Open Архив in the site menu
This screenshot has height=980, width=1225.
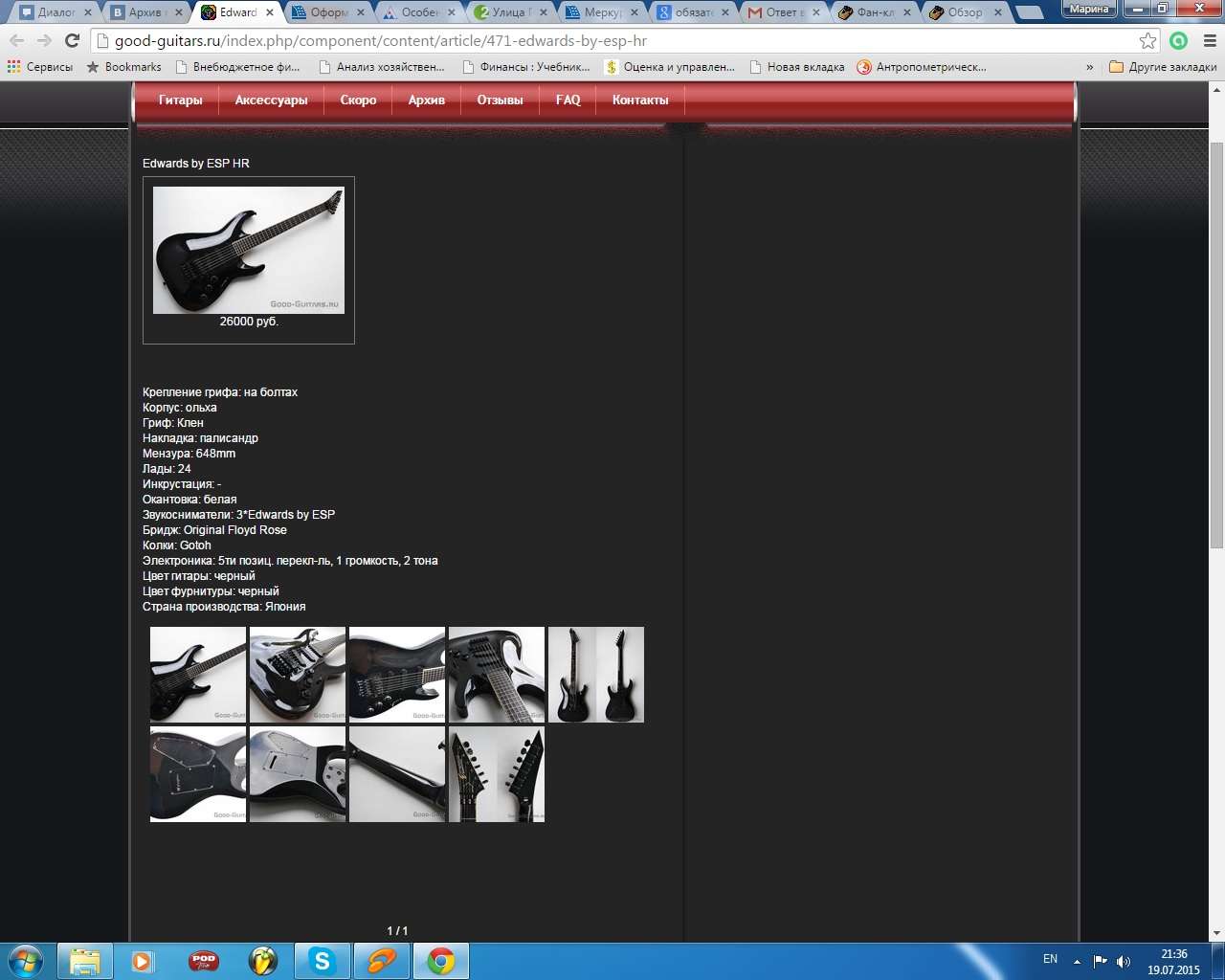[x=427, y=100]
